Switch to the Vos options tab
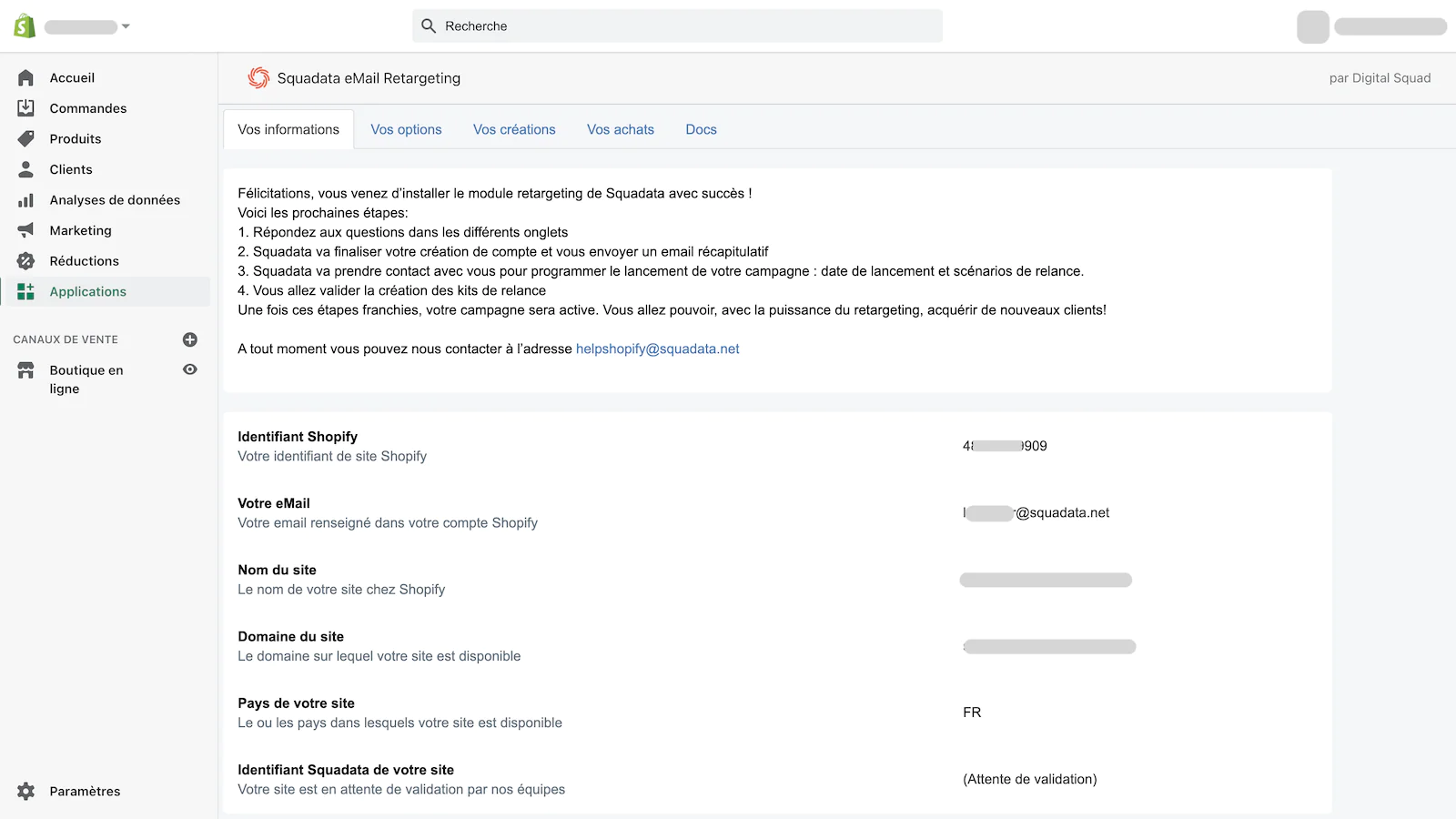The height and width of the screenshot is (819, 1456). click(406, 129)
